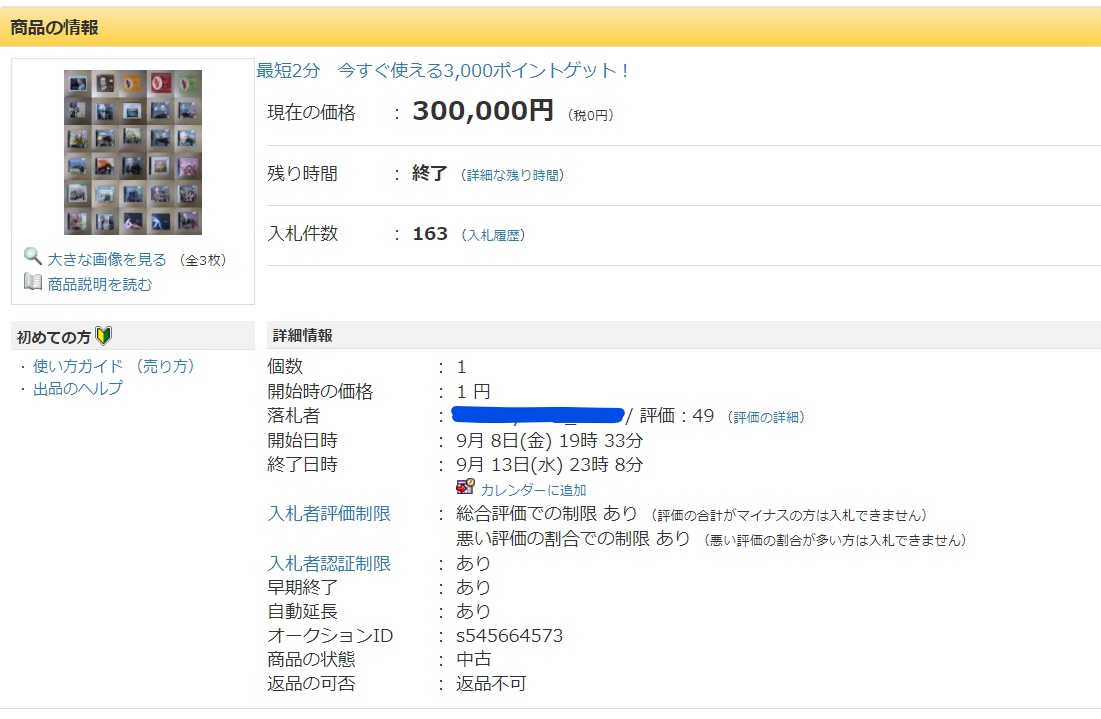The image size is (1101, 719).
Task: Click the open book icon beside 商品説明を読む
Action: [x=33, y=283]
